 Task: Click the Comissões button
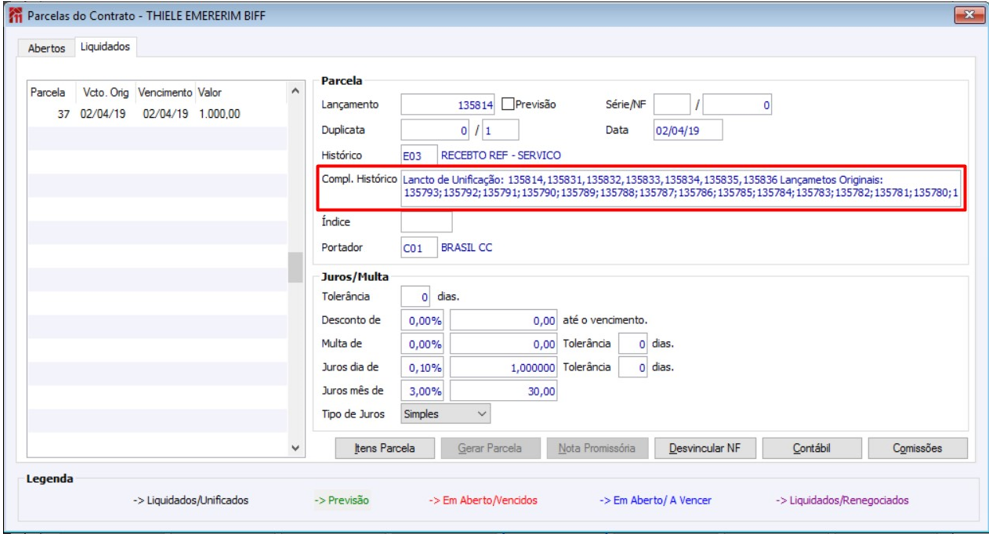point(917,448)
